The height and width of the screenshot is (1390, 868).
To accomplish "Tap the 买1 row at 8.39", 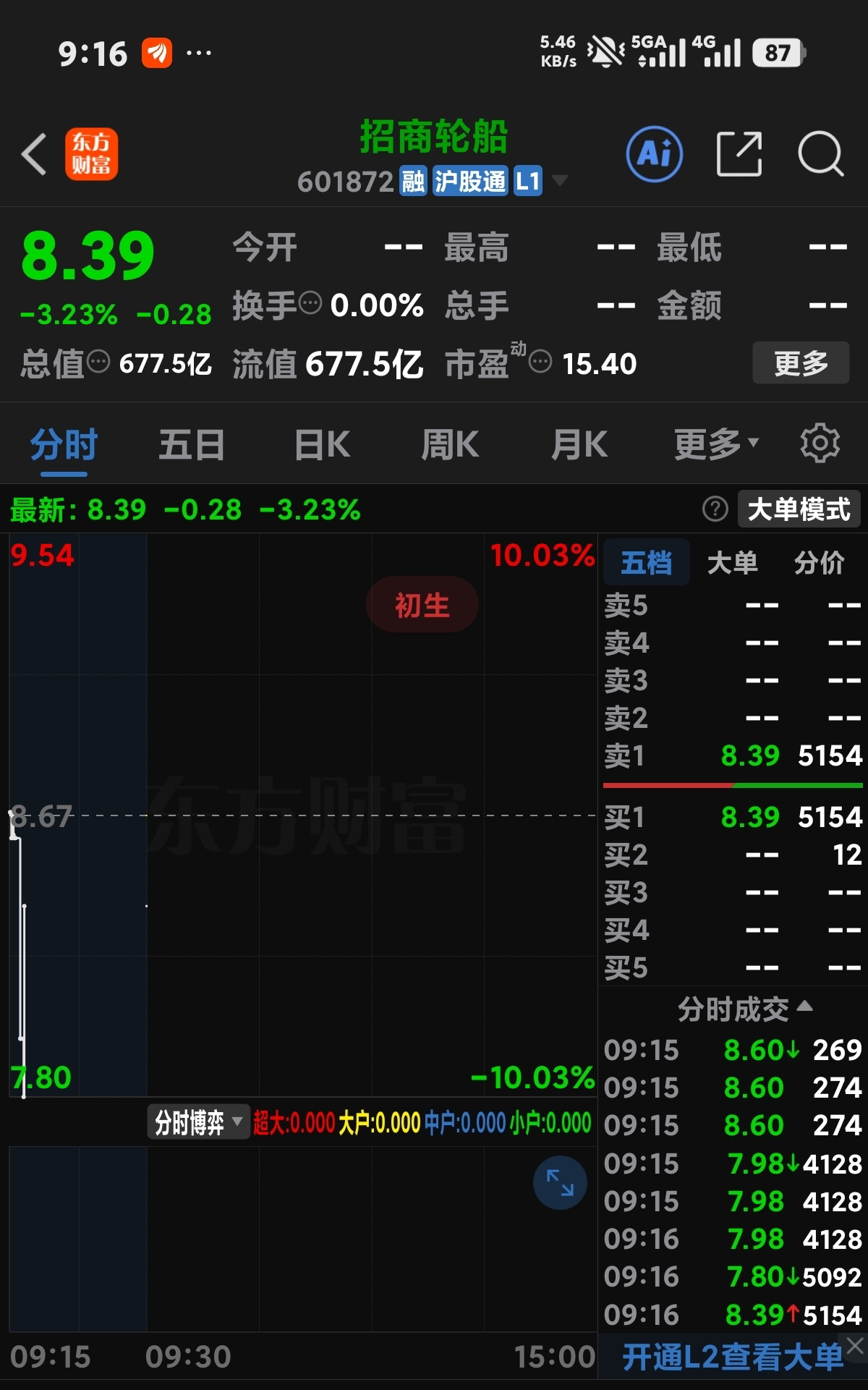I will [733, 817].
